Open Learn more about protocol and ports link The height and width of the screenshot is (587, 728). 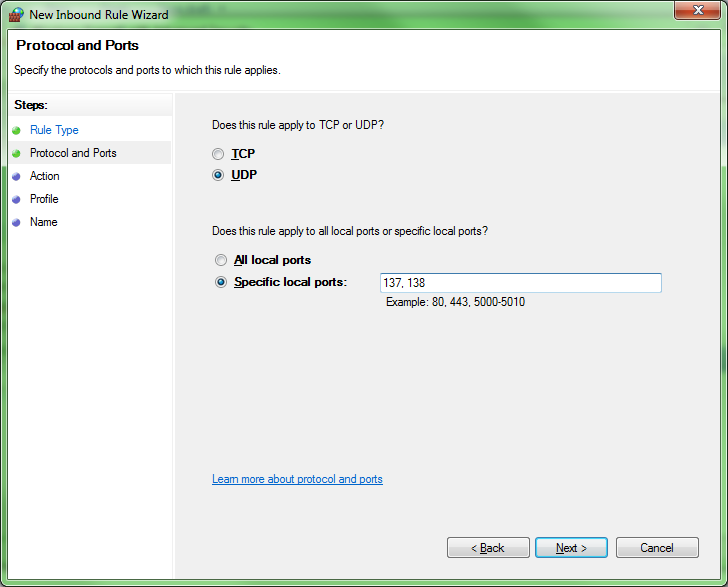coord(297,479)
